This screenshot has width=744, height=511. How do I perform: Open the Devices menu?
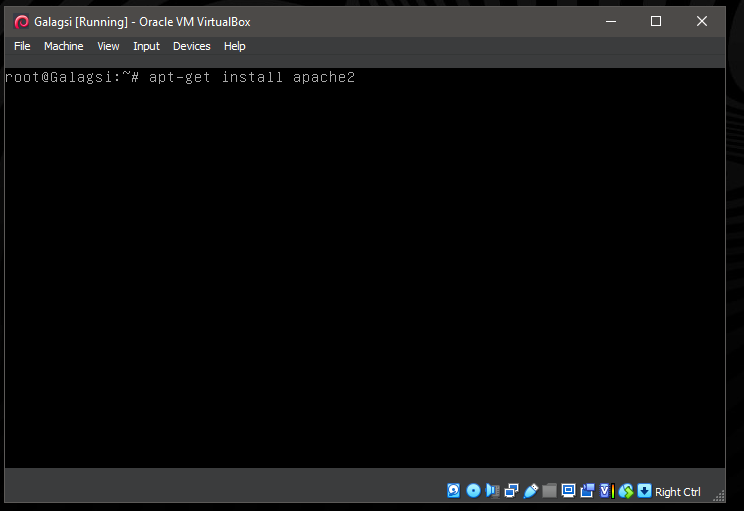(x=192, y=46)
